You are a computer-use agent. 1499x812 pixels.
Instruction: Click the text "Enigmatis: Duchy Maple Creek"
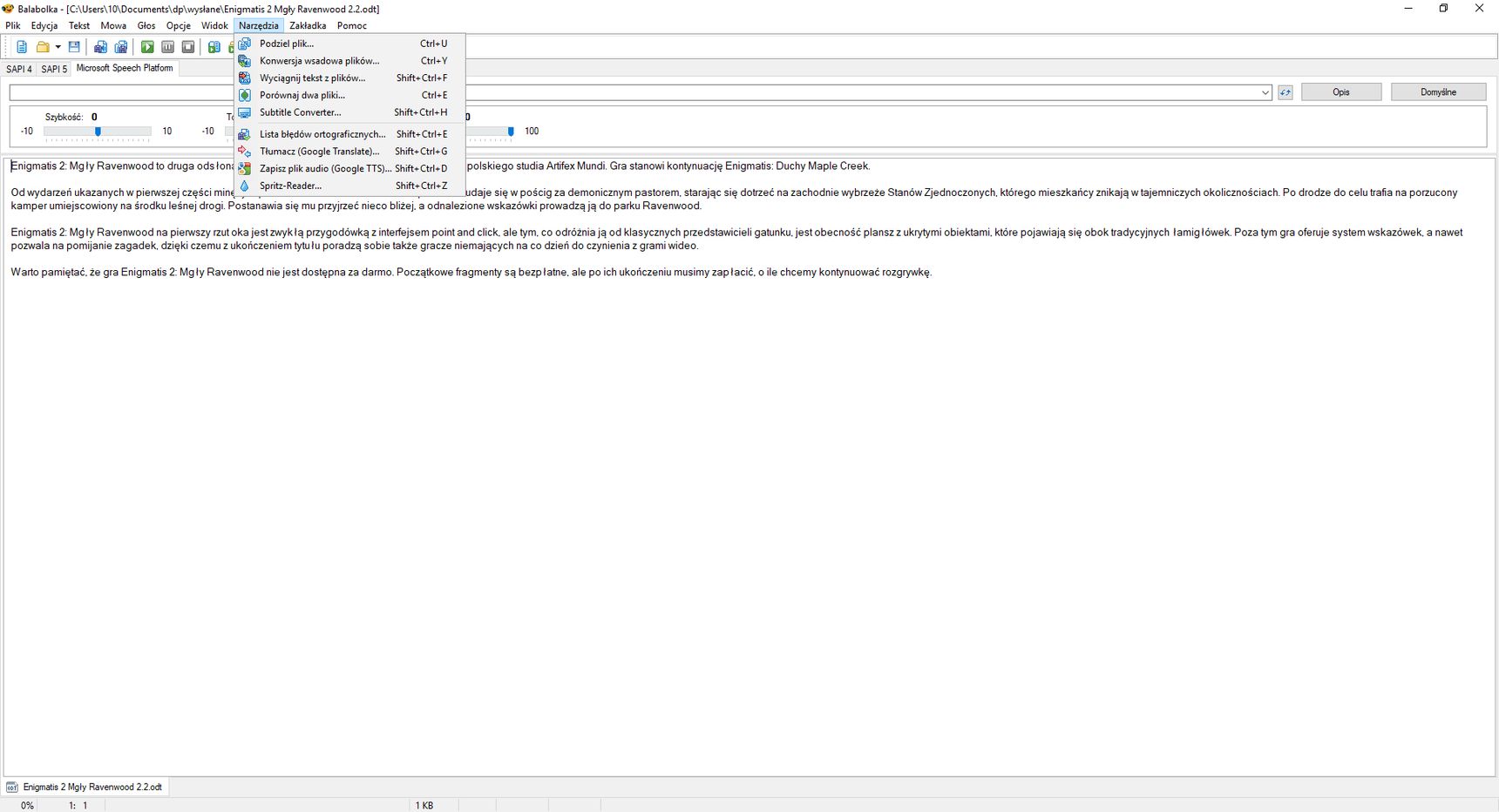[x=797, y=166]
